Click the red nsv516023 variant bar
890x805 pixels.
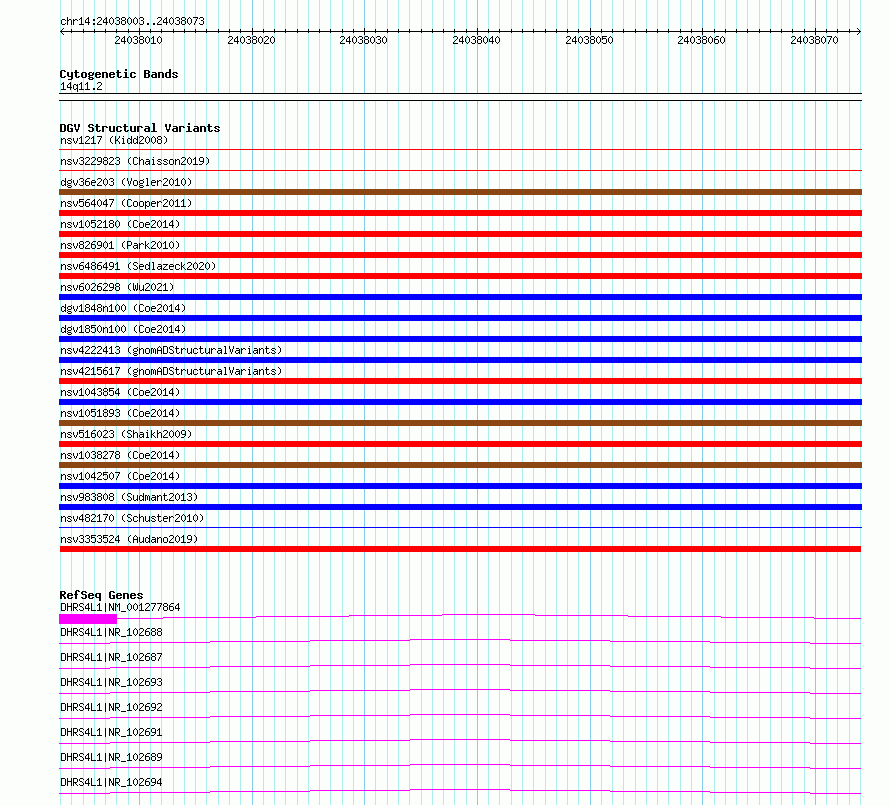(x=460, y=444)
